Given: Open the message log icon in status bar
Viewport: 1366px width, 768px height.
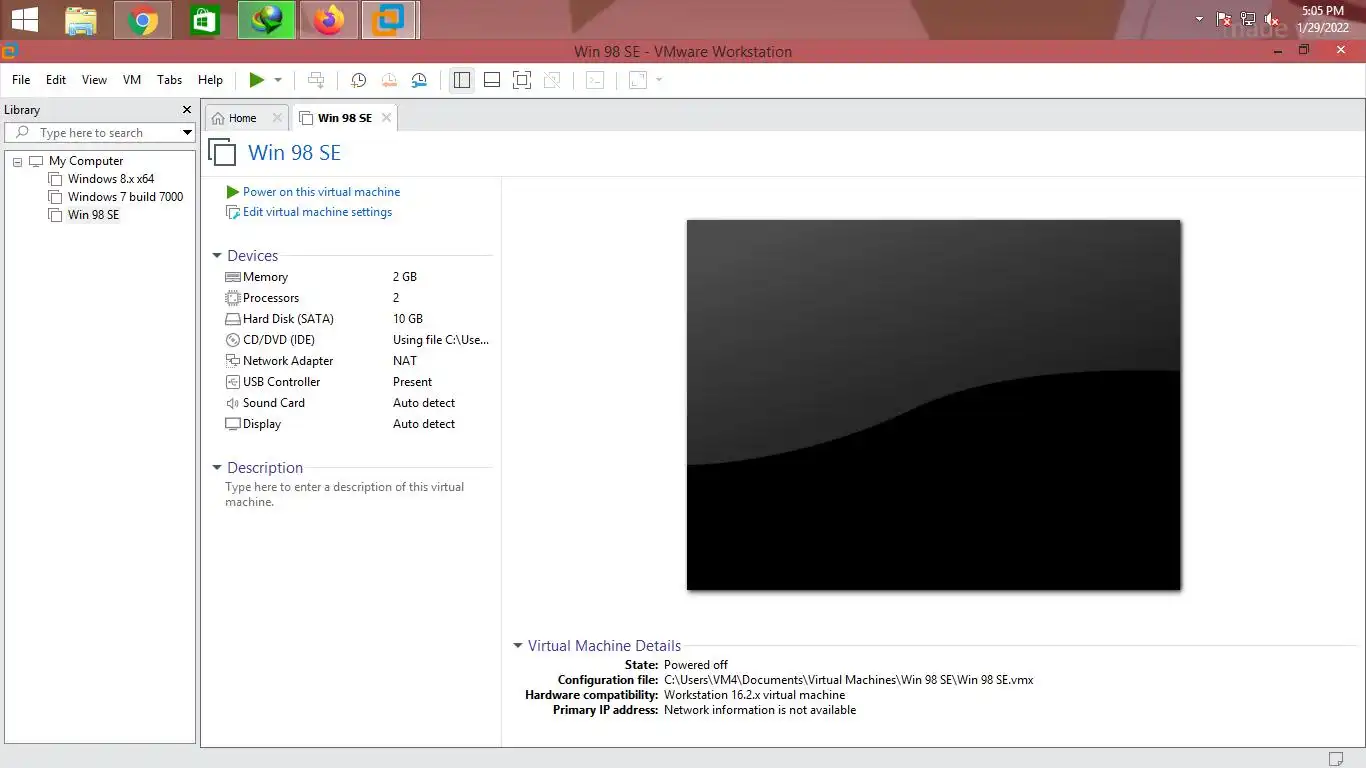Looking at the screenshot, I should click(x=1336, y=758).
